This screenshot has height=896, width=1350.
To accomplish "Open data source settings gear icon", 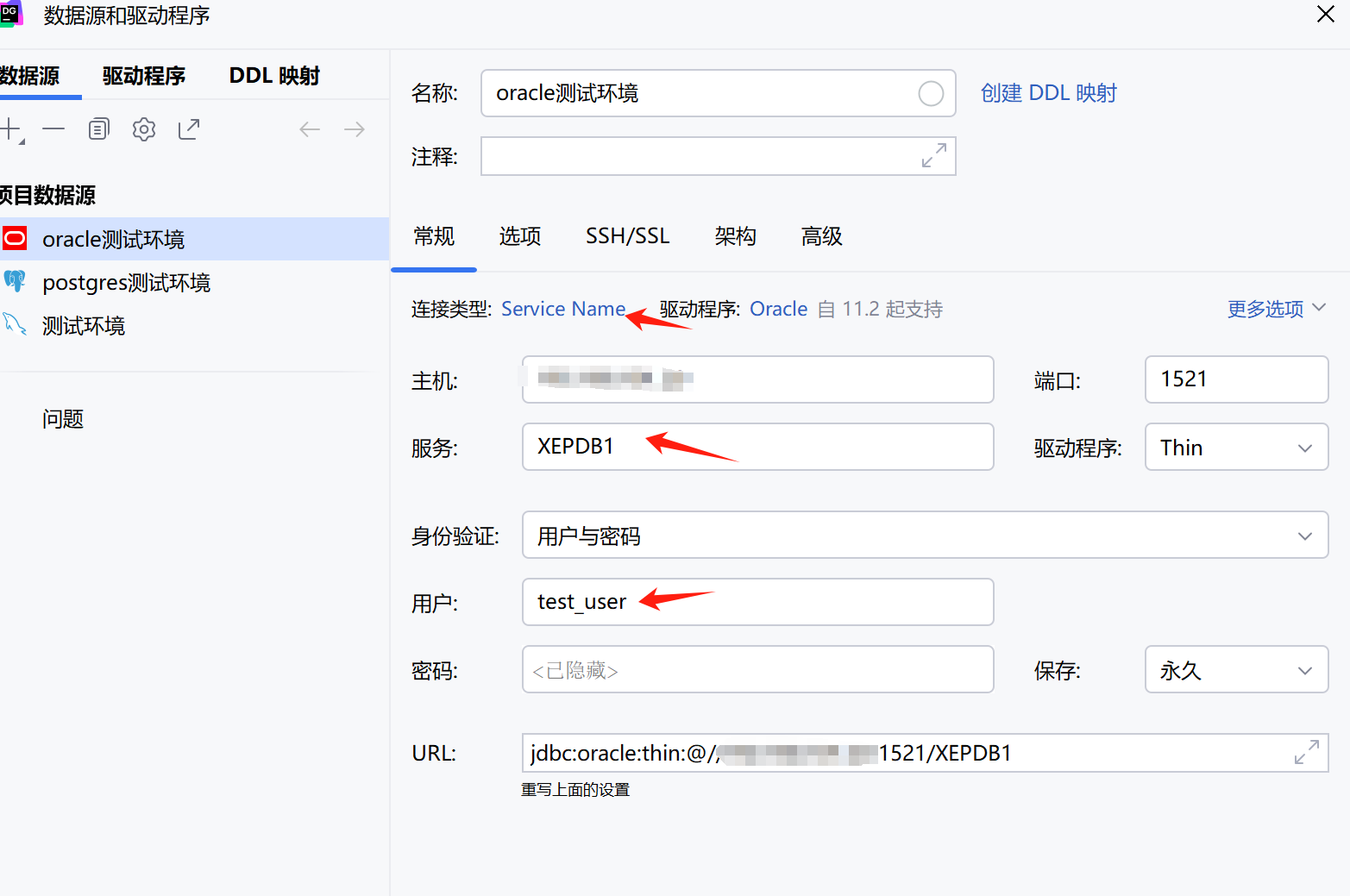I will point(144,129).
